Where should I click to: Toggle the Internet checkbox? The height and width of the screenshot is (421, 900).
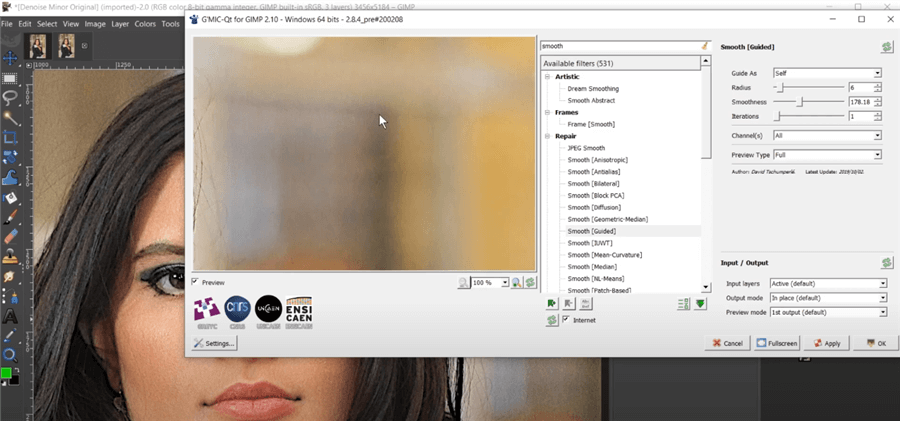point(567,320)
